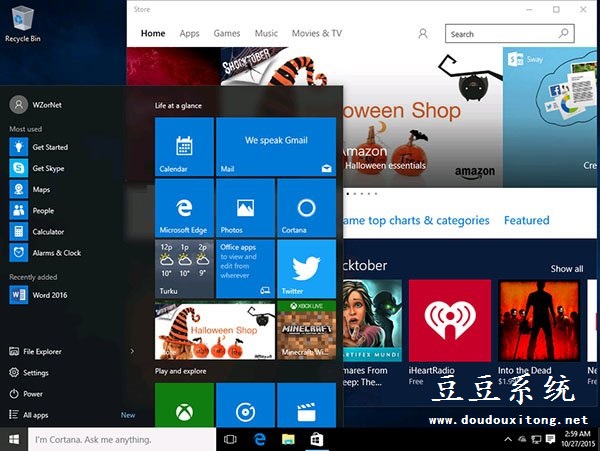Open Game top charts & categories link
600x451 pixels.
pyautogui.click(x=416, y=220)
